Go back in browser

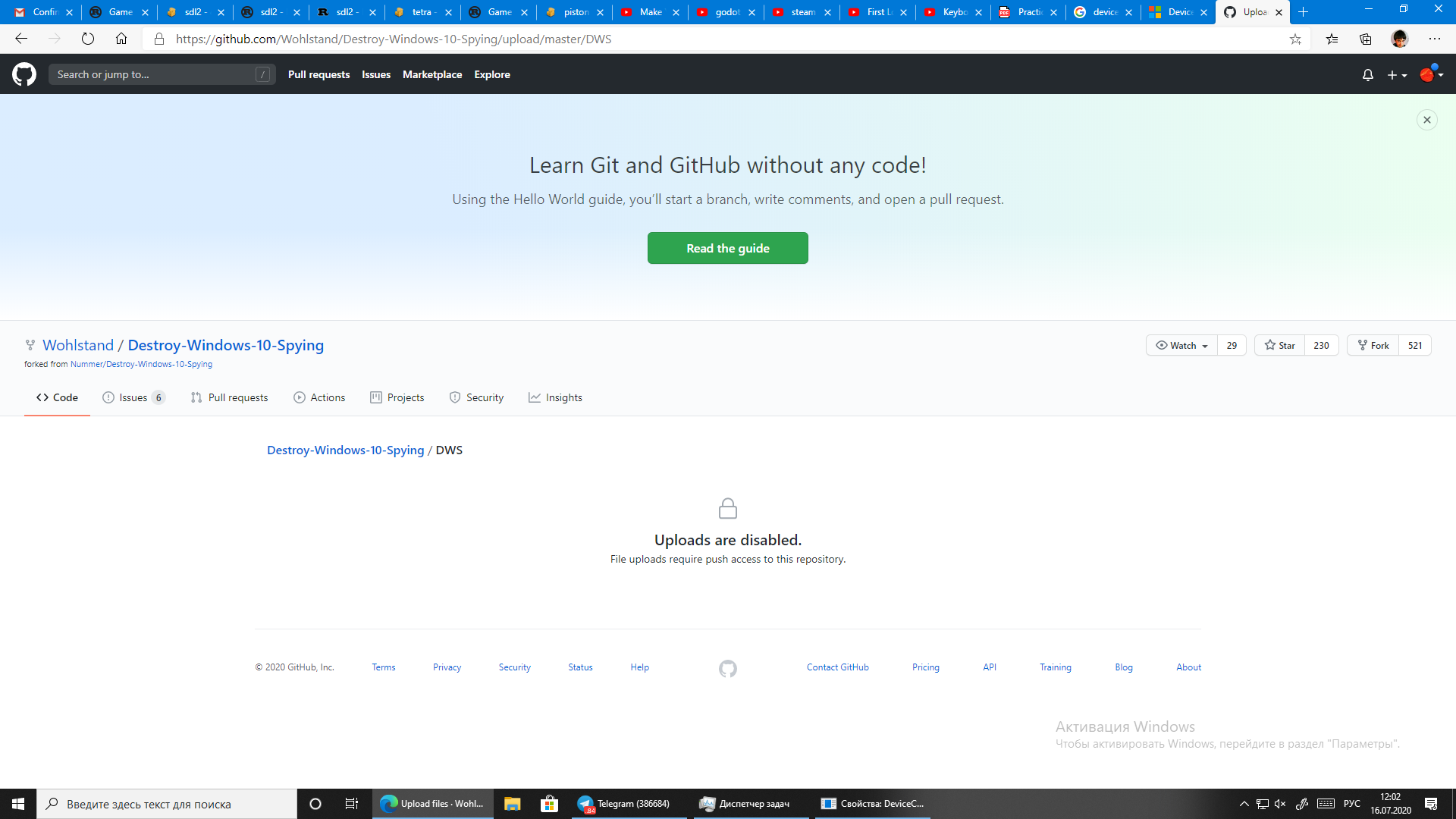pos(21,39)
